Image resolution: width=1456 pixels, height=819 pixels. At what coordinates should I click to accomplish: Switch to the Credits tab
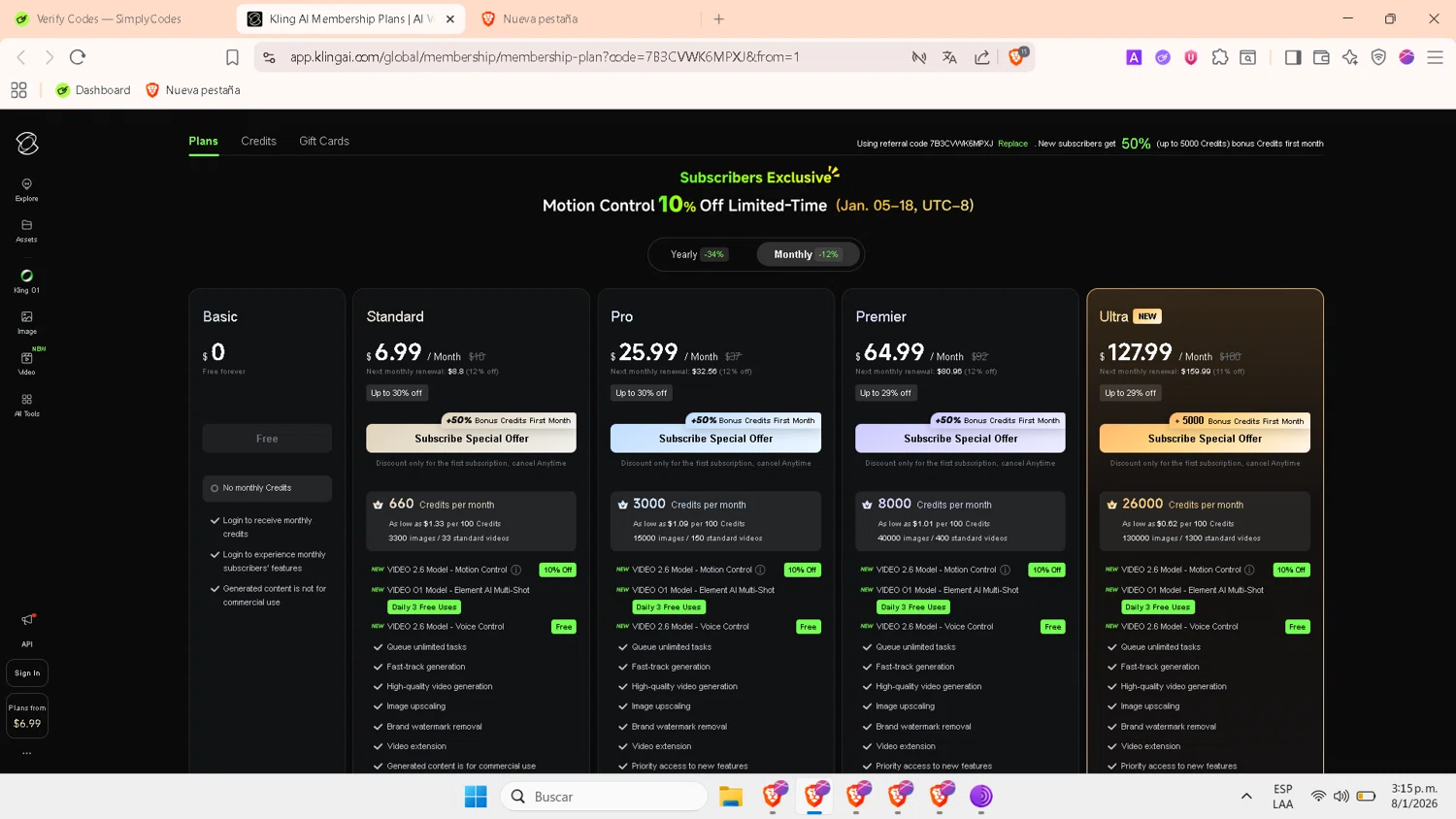[x=258, y=141]
